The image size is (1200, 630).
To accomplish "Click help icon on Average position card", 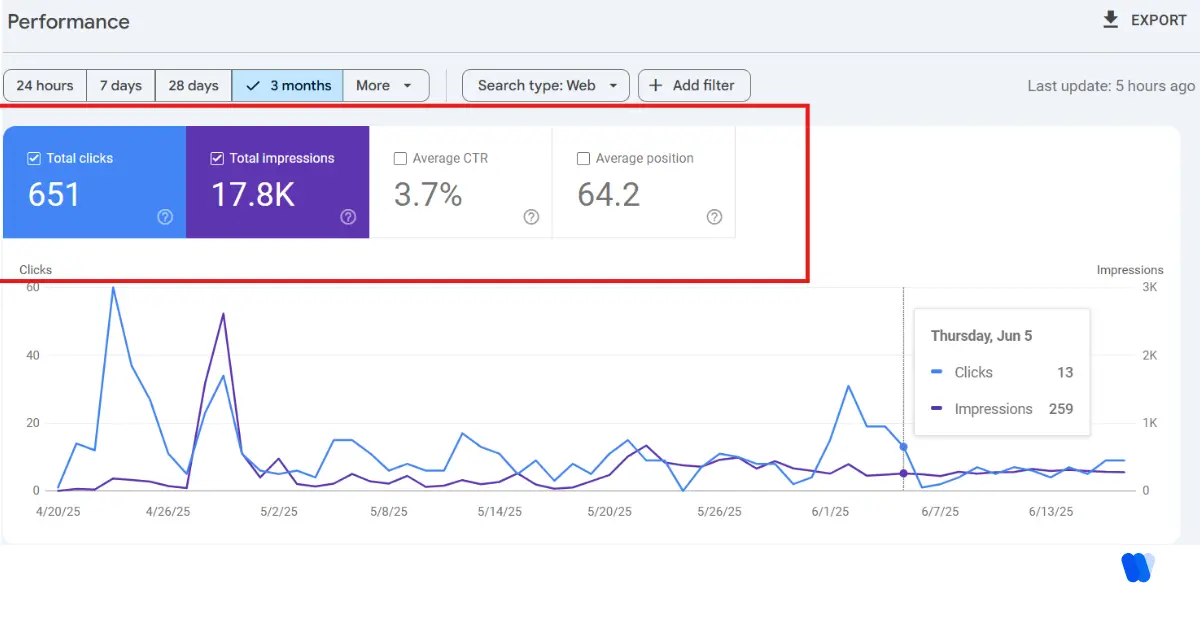I will pyautogui.click(x=714, y=217).
